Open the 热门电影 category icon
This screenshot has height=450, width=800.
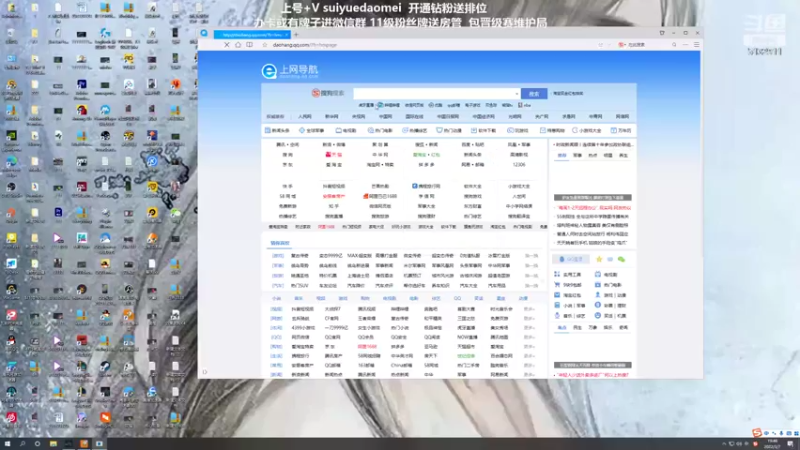tap(380, 131)
